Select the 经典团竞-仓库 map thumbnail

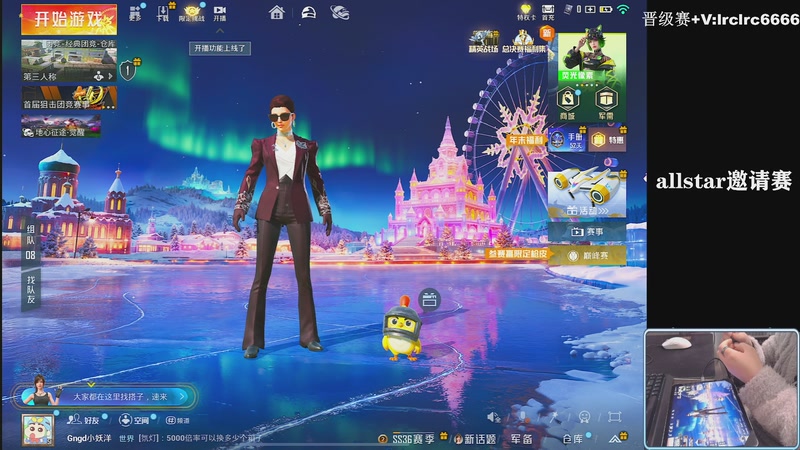pos(69,61)
